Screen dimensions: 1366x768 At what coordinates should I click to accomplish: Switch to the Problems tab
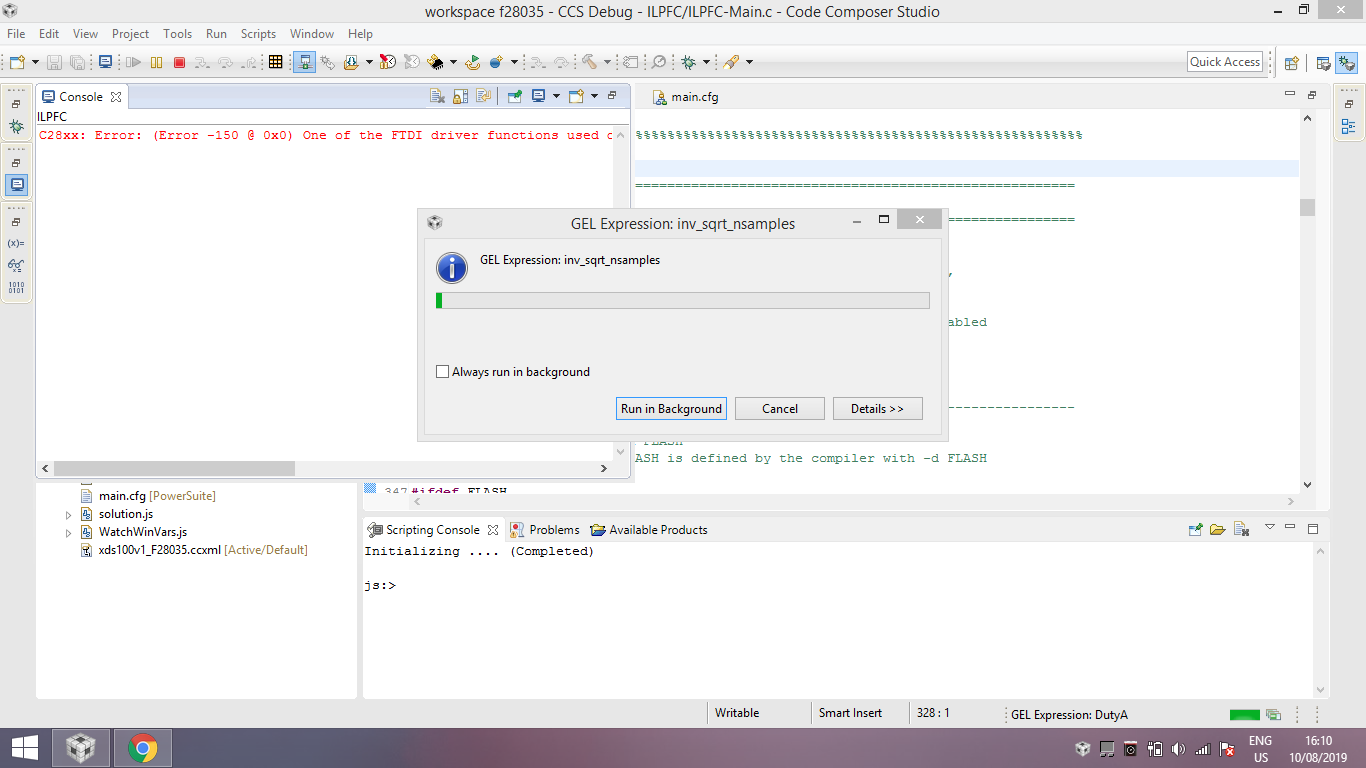point(545,530)
